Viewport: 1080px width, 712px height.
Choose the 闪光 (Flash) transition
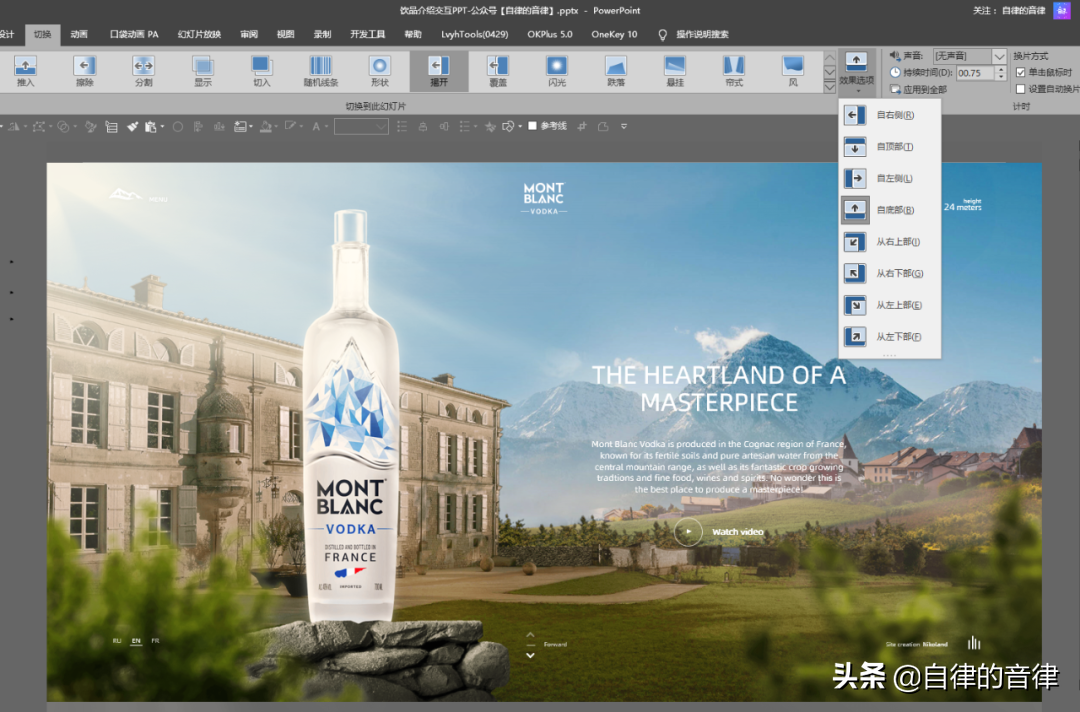tap(557, 71)
